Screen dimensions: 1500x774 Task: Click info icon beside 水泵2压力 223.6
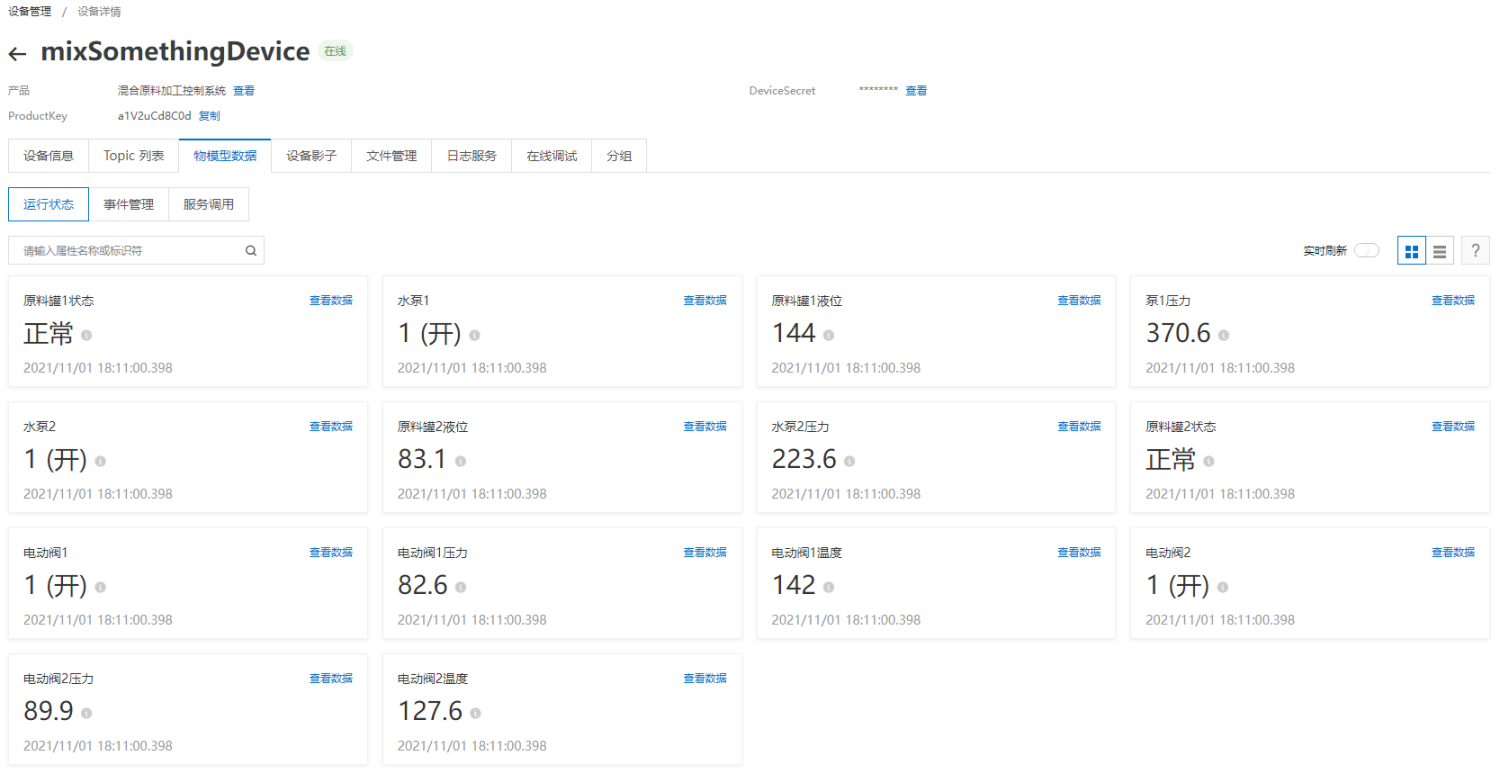pos(849,462)
